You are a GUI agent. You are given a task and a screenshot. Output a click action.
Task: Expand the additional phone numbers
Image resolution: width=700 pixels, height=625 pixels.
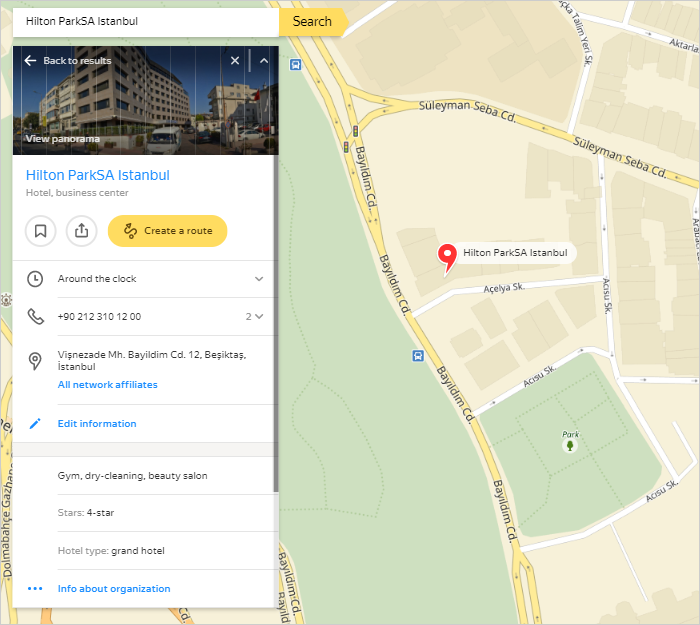pyautogui.click(x=254, y=317)
